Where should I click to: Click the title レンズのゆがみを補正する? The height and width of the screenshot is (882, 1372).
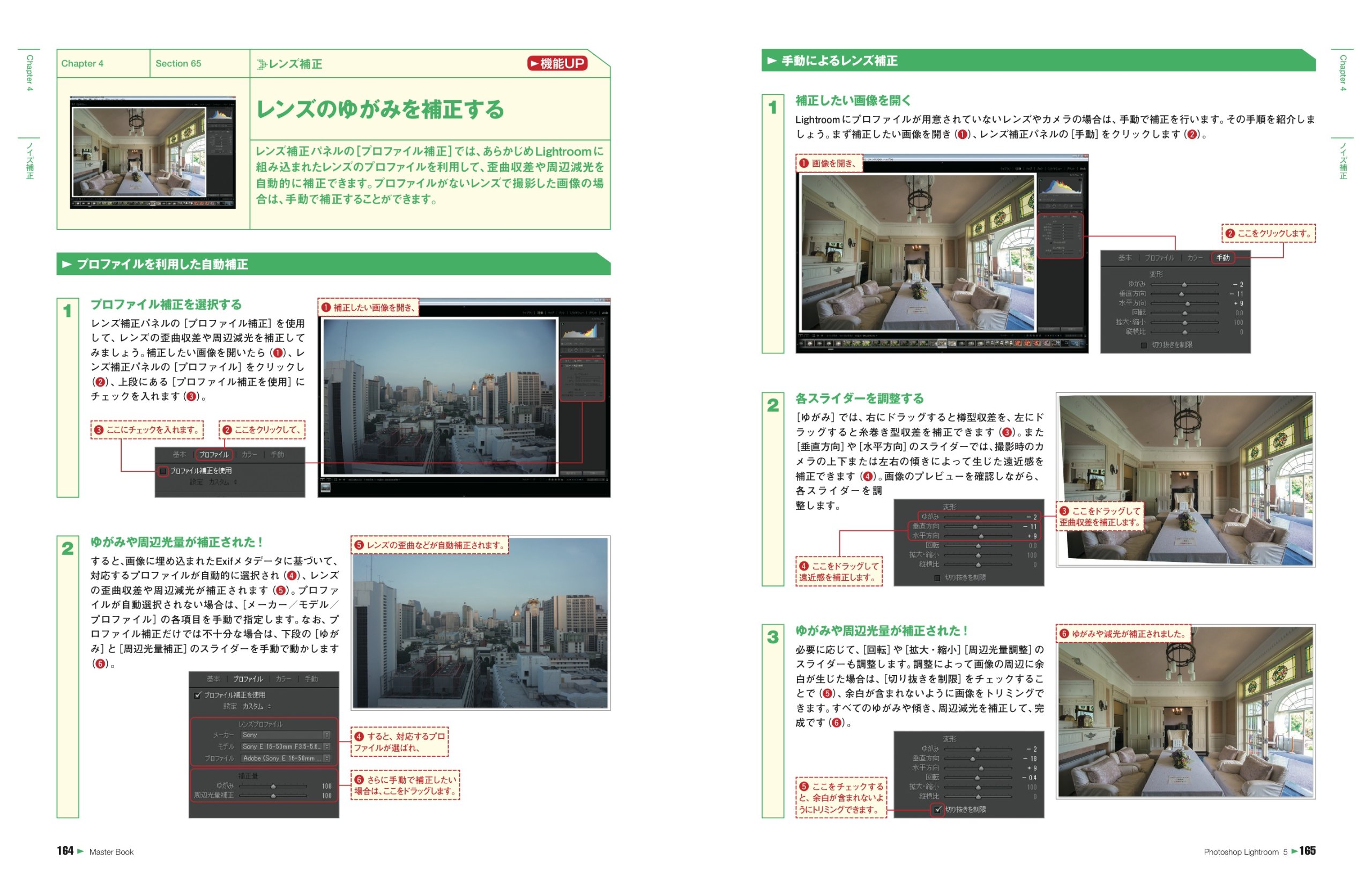(x=380, y=109)
